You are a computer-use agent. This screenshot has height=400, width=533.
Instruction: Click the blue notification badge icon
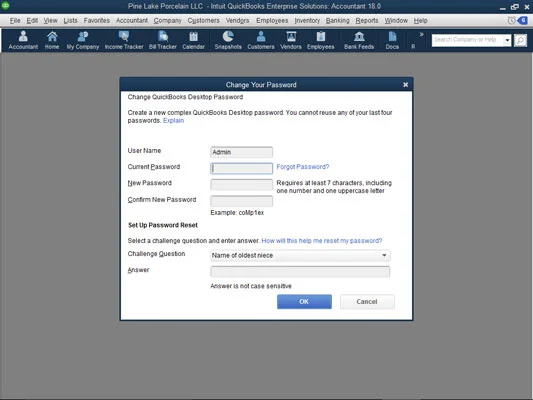(x=522, y=21)
